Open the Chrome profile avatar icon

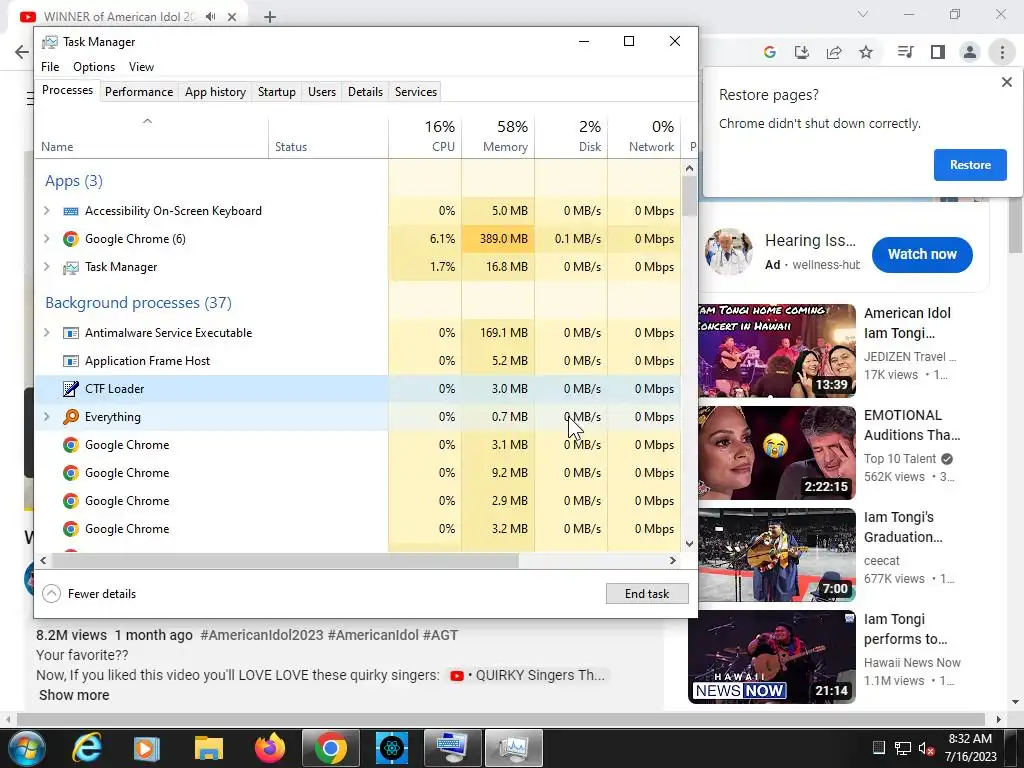point(970,52)
